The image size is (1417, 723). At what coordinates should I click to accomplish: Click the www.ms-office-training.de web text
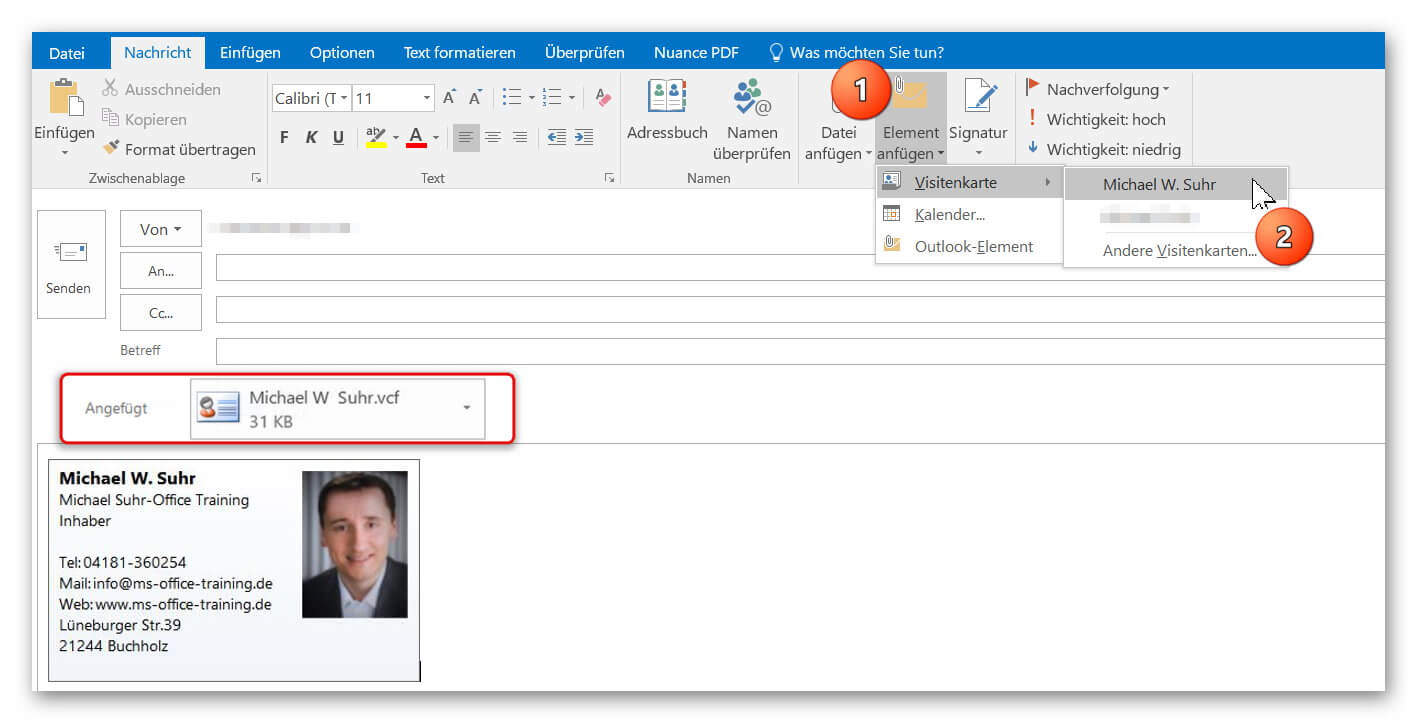pos(183,604)
